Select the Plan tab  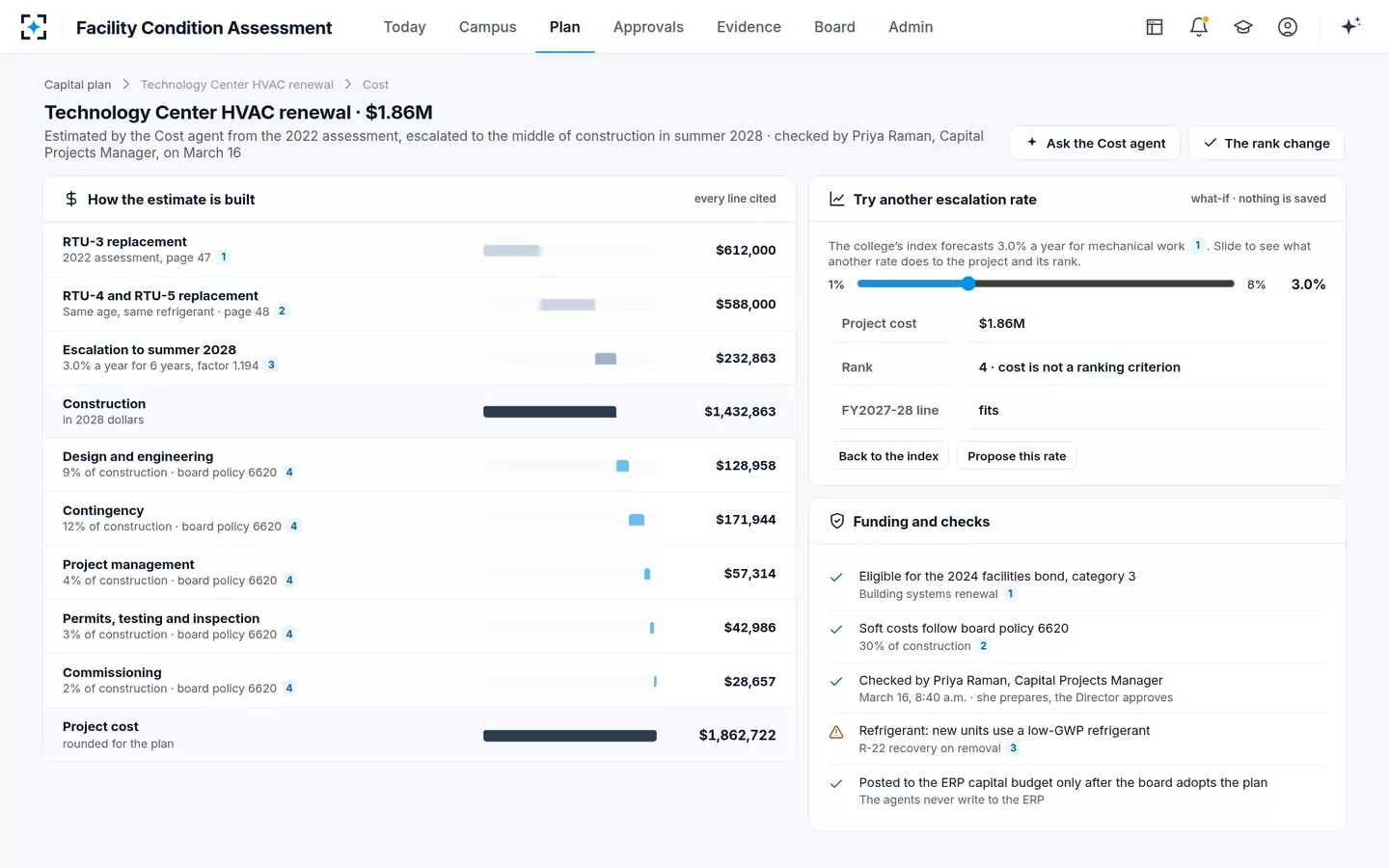565,27
